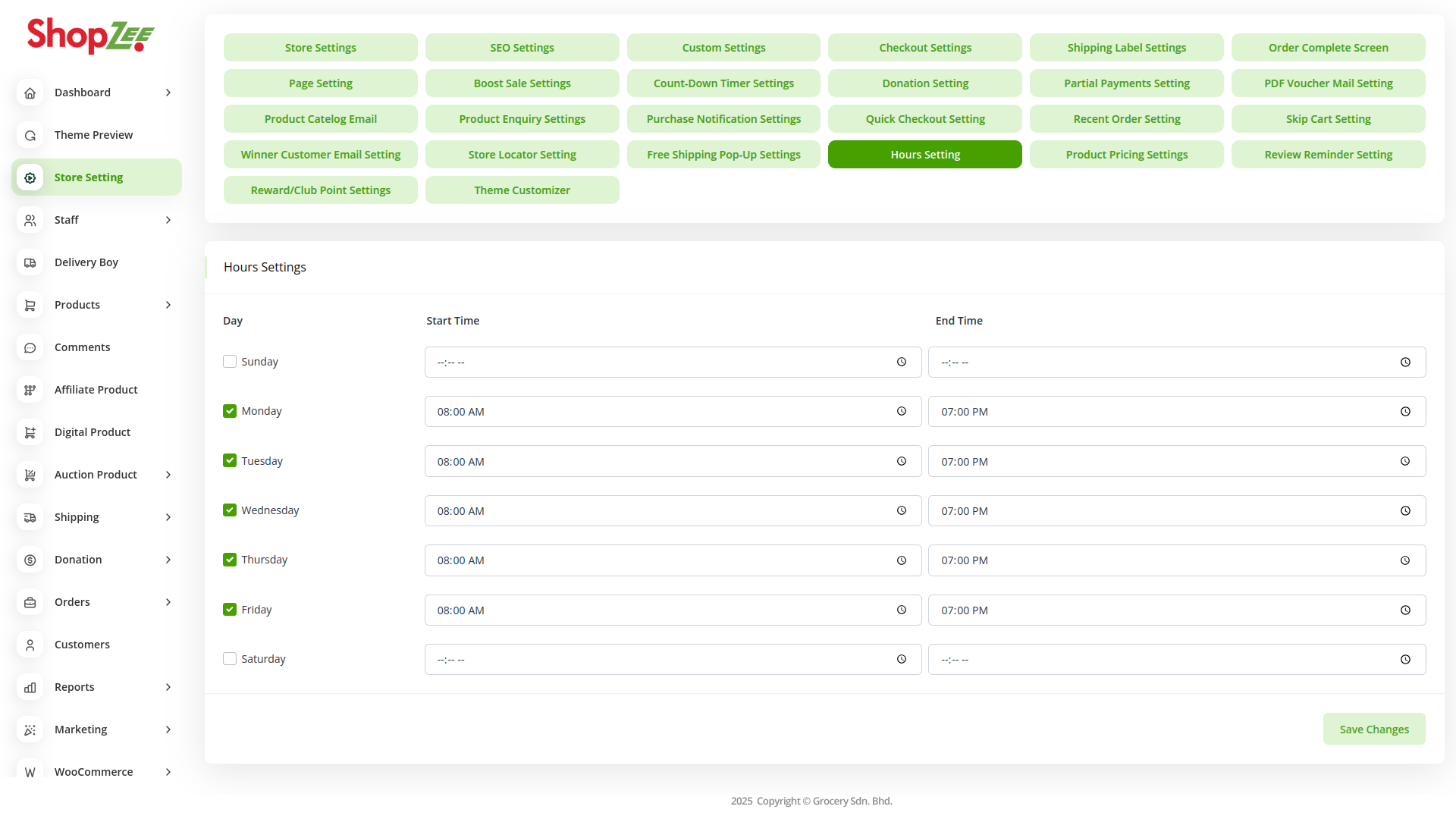Screen dimensions: 1456x819
Task: Uncheck the Wednesday checkbox
Action: click(230, 510)
